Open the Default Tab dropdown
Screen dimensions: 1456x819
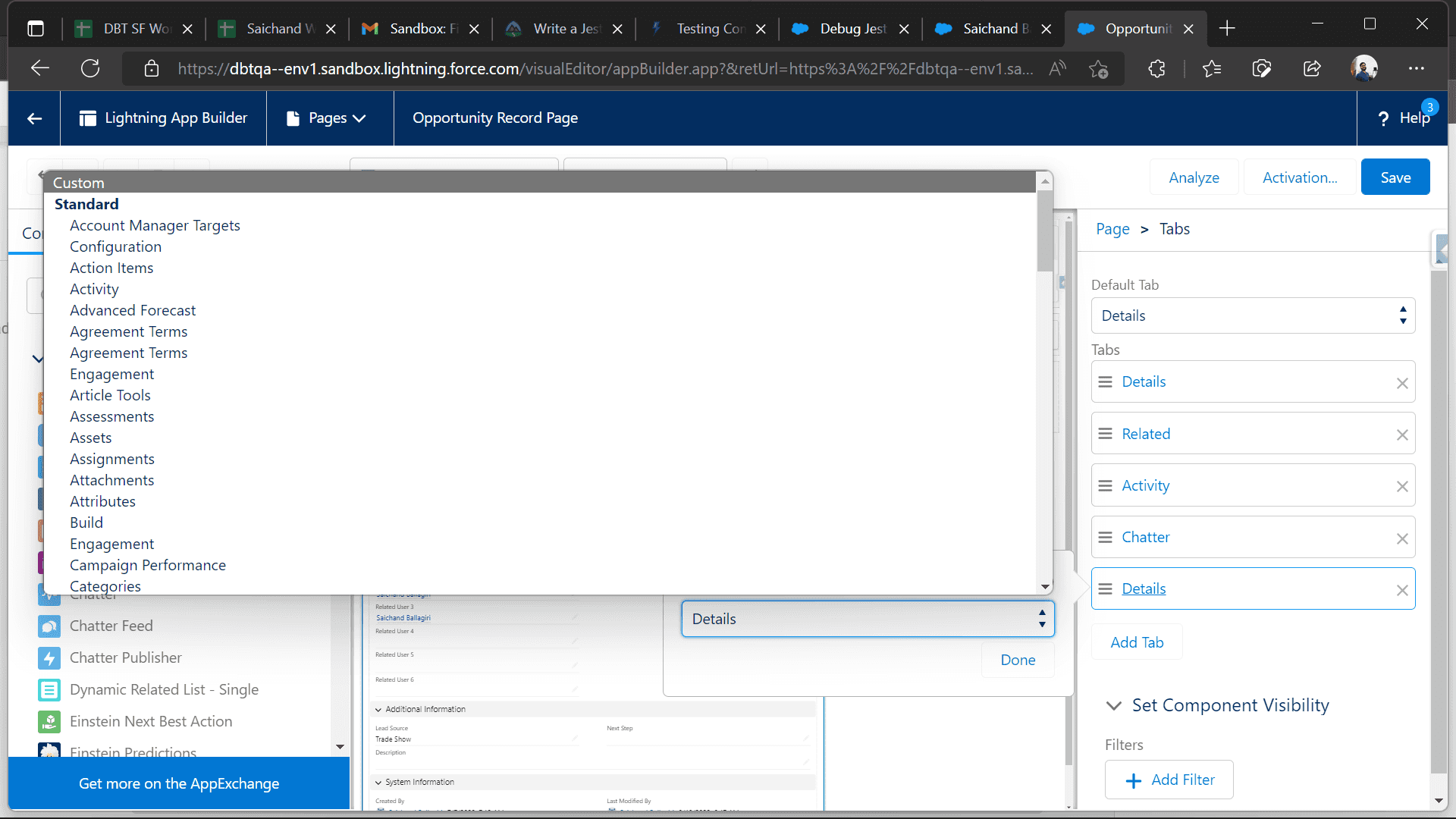pos(1253,316)
